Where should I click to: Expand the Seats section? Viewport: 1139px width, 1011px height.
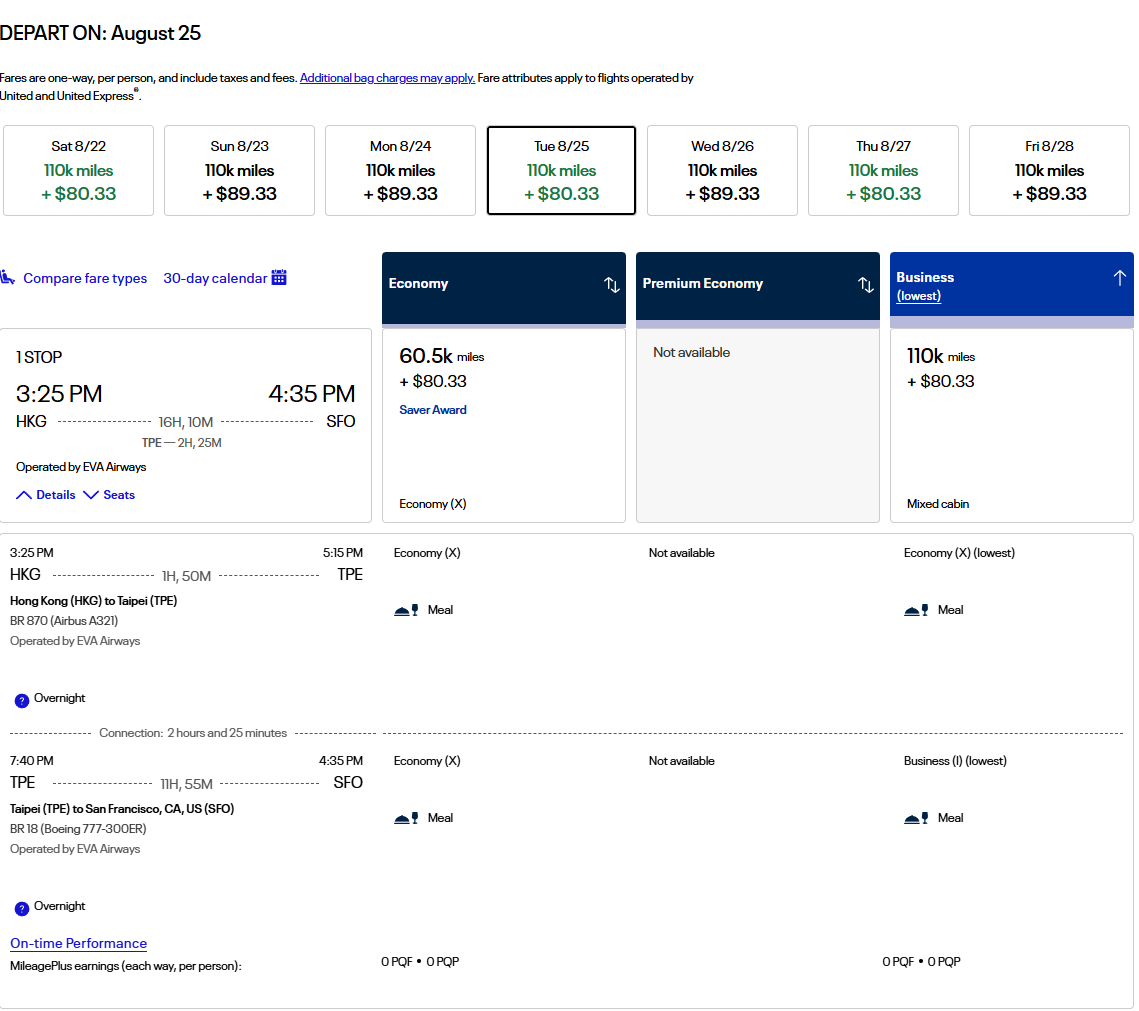click(109, 495)
